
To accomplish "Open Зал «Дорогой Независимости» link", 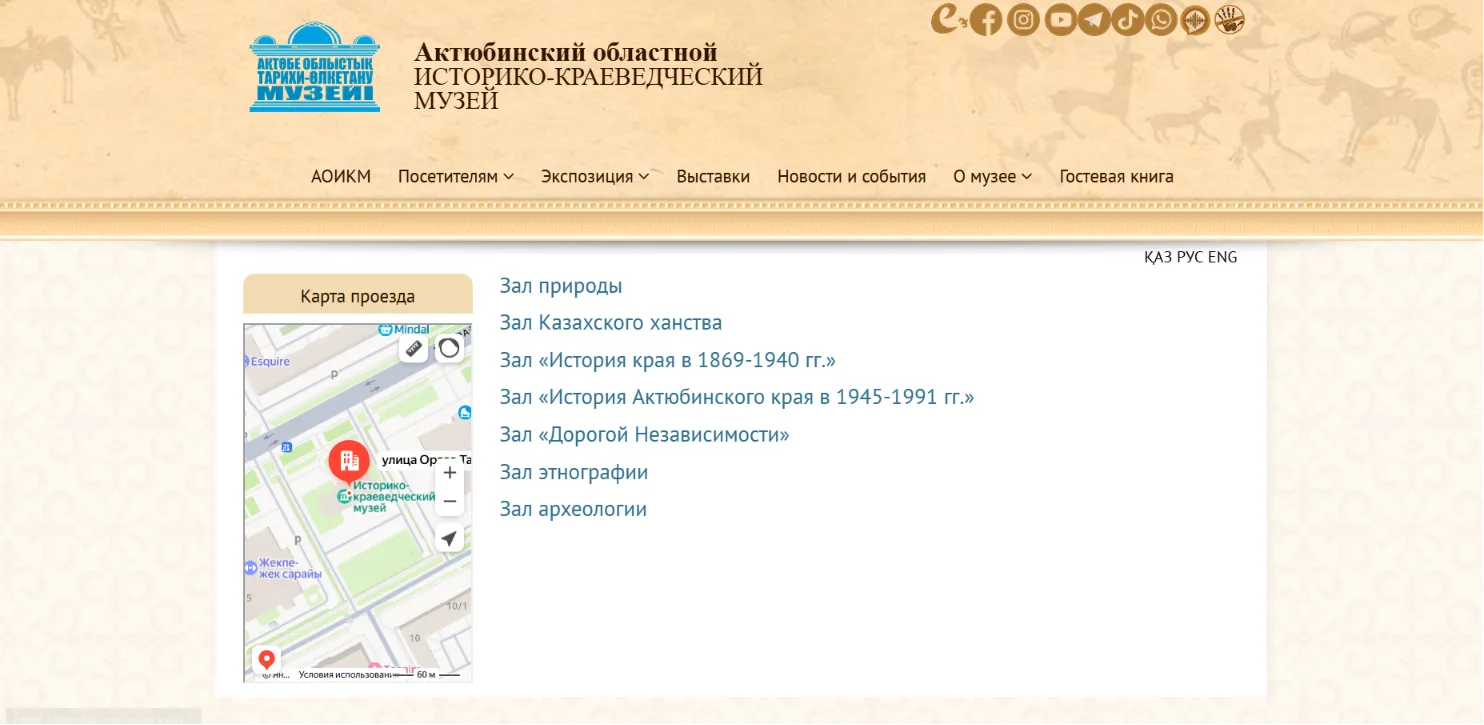I will (x=645, y=435).
